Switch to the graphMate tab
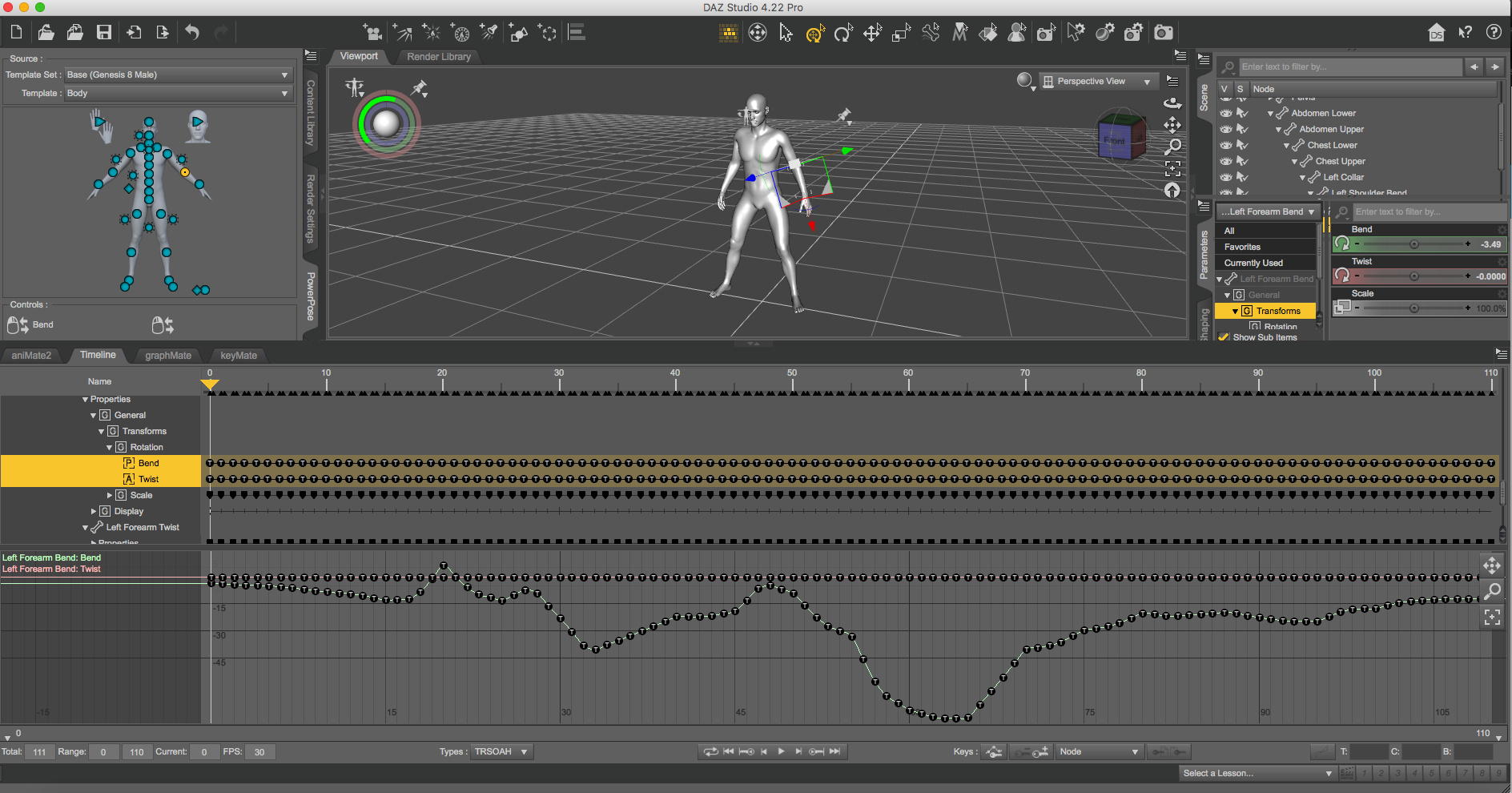 168,356
